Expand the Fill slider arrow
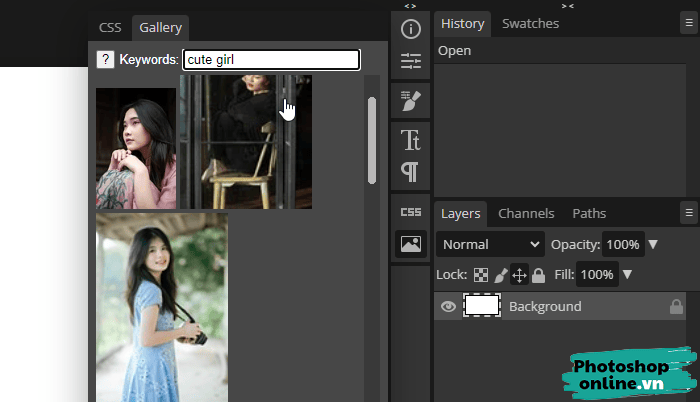This screenshot has width=700, height=402. click(627, 274)
